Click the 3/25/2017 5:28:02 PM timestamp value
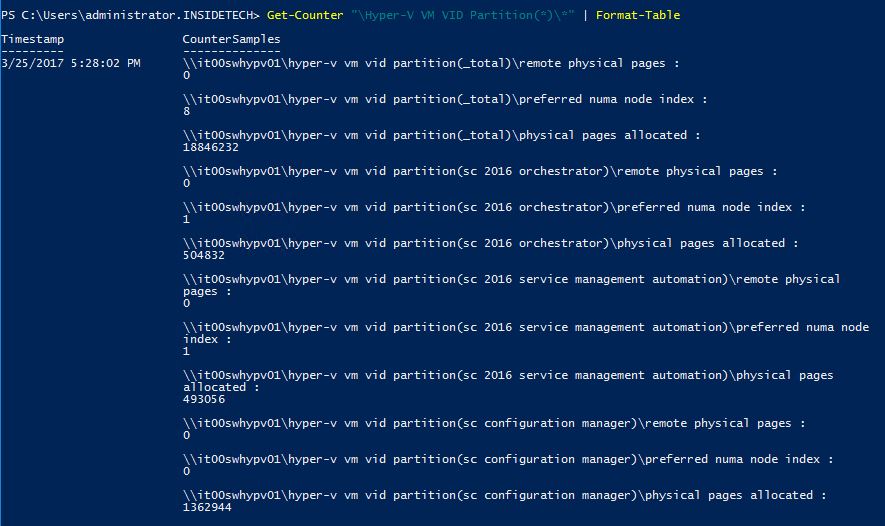This screenshot has height=526, width=885. (x=71, y=63)
